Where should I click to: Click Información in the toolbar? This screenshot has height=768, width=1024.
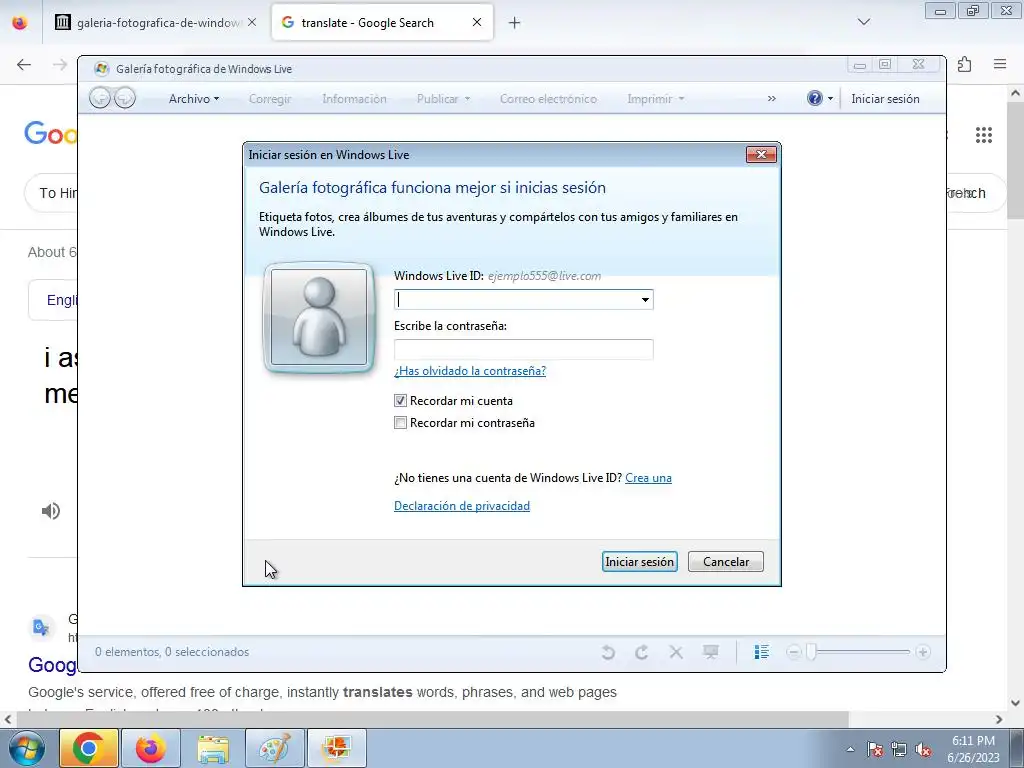354,99
